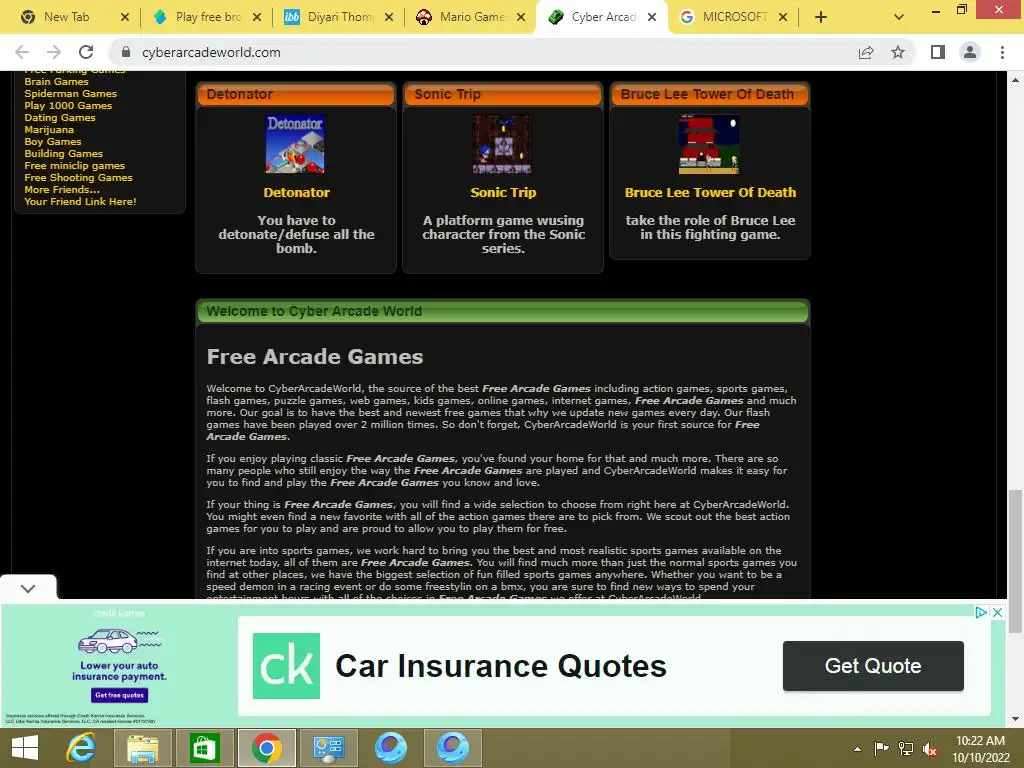Show hidden system tray icons
Image resolution: width=1024 pixels, height=768 pixels.
tap(857, 749)
